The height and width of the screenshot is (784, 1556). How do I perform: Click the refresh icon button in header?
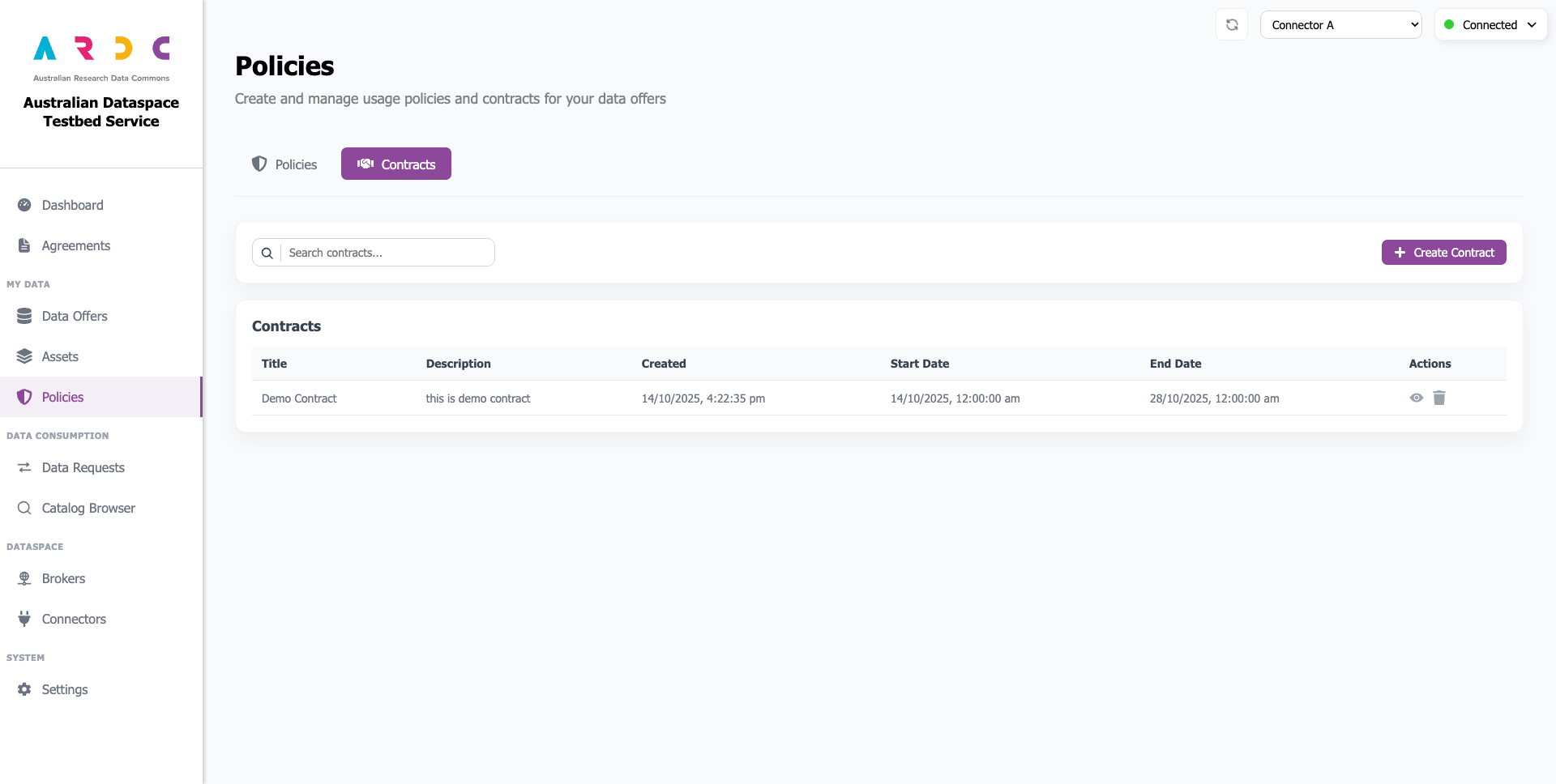(1232, 24)
